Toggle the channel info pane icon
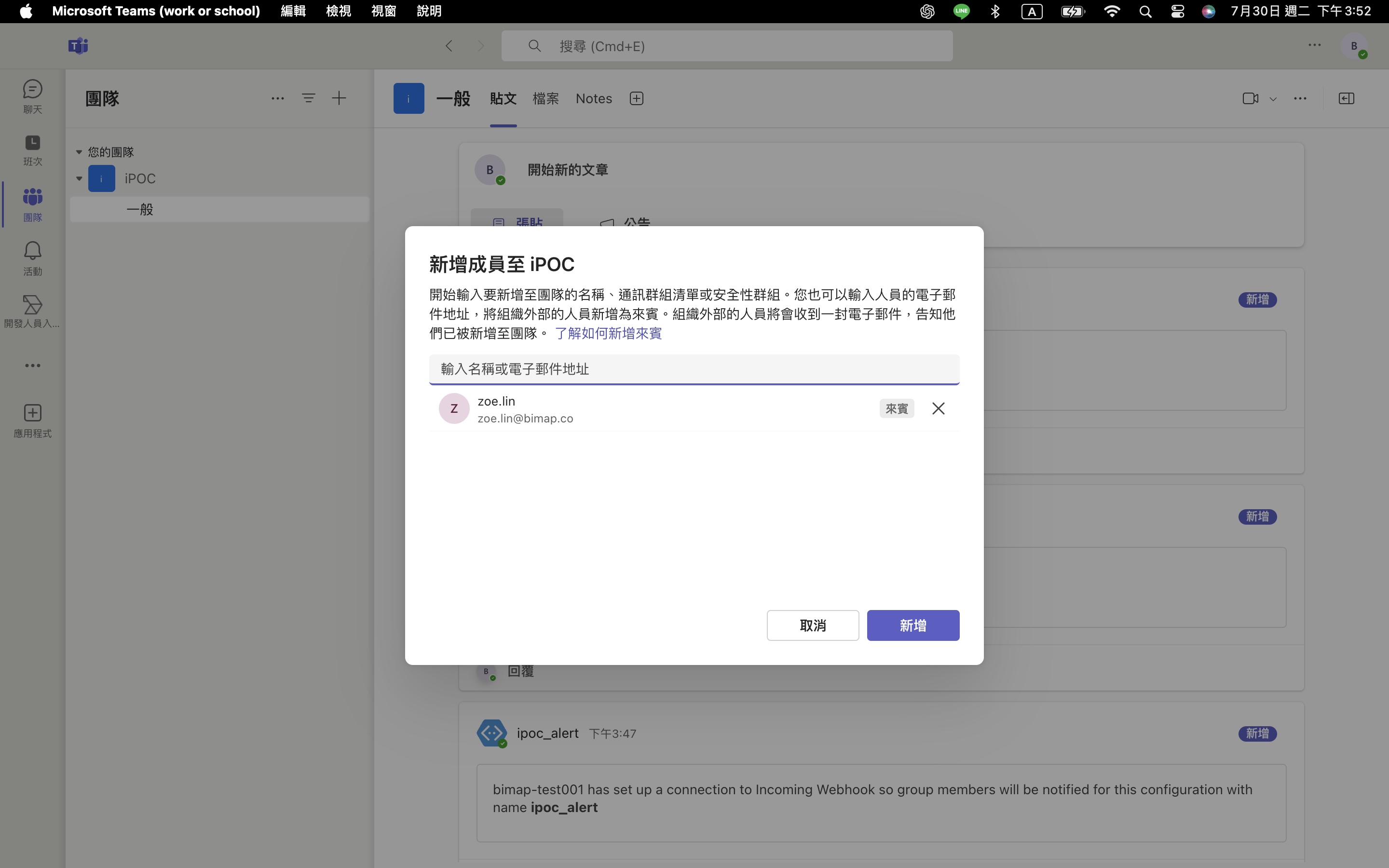Screen dimensions: 1389x868 (x=1347, y=99)
